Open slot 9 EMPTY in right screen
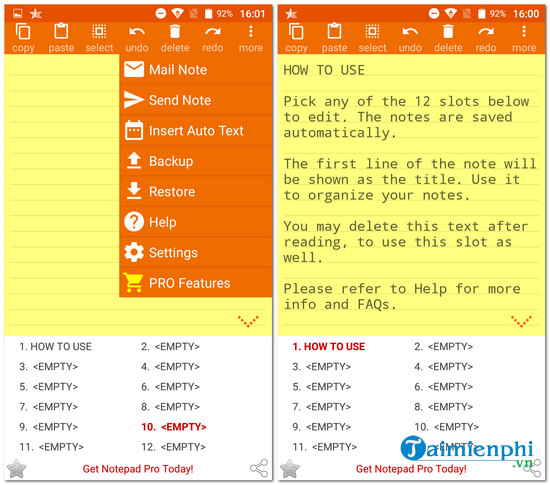The height and width of the screenshot is (485, 550). coord(322,426)
